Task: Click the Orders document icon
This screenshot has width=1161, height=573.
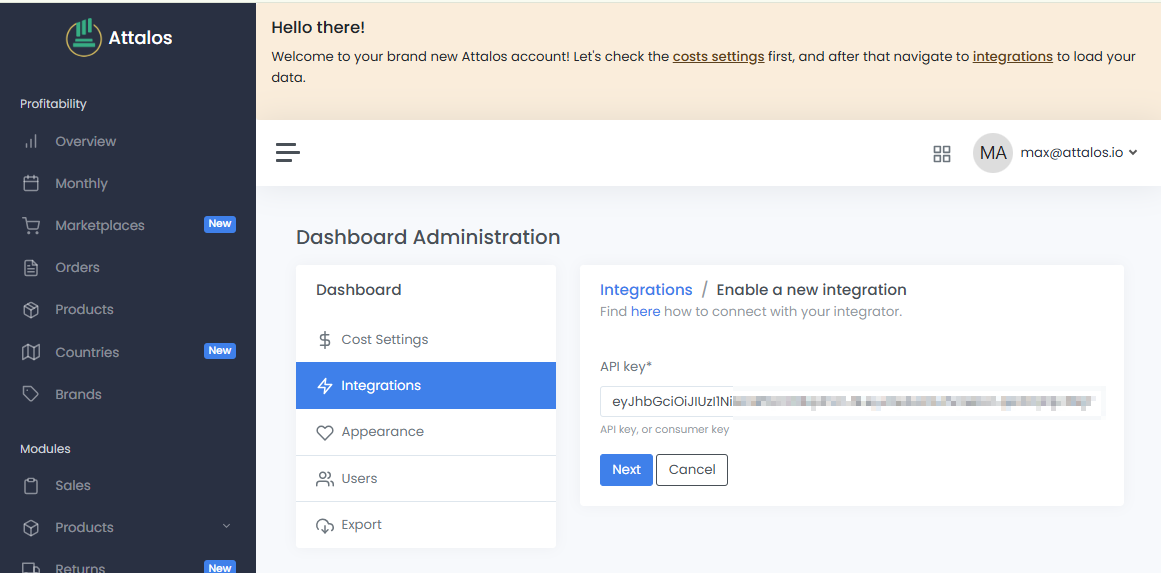Action: [30, 267]
